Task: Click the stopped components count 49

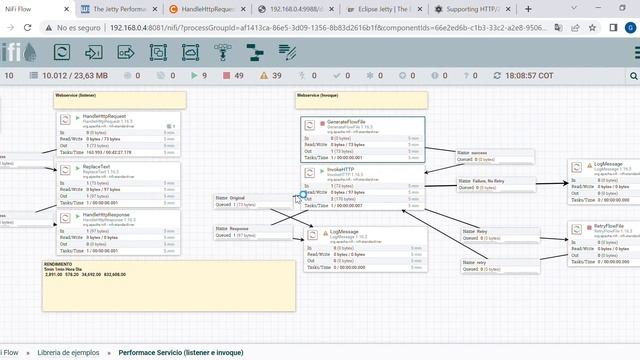Action: click(x=233, y=76)
